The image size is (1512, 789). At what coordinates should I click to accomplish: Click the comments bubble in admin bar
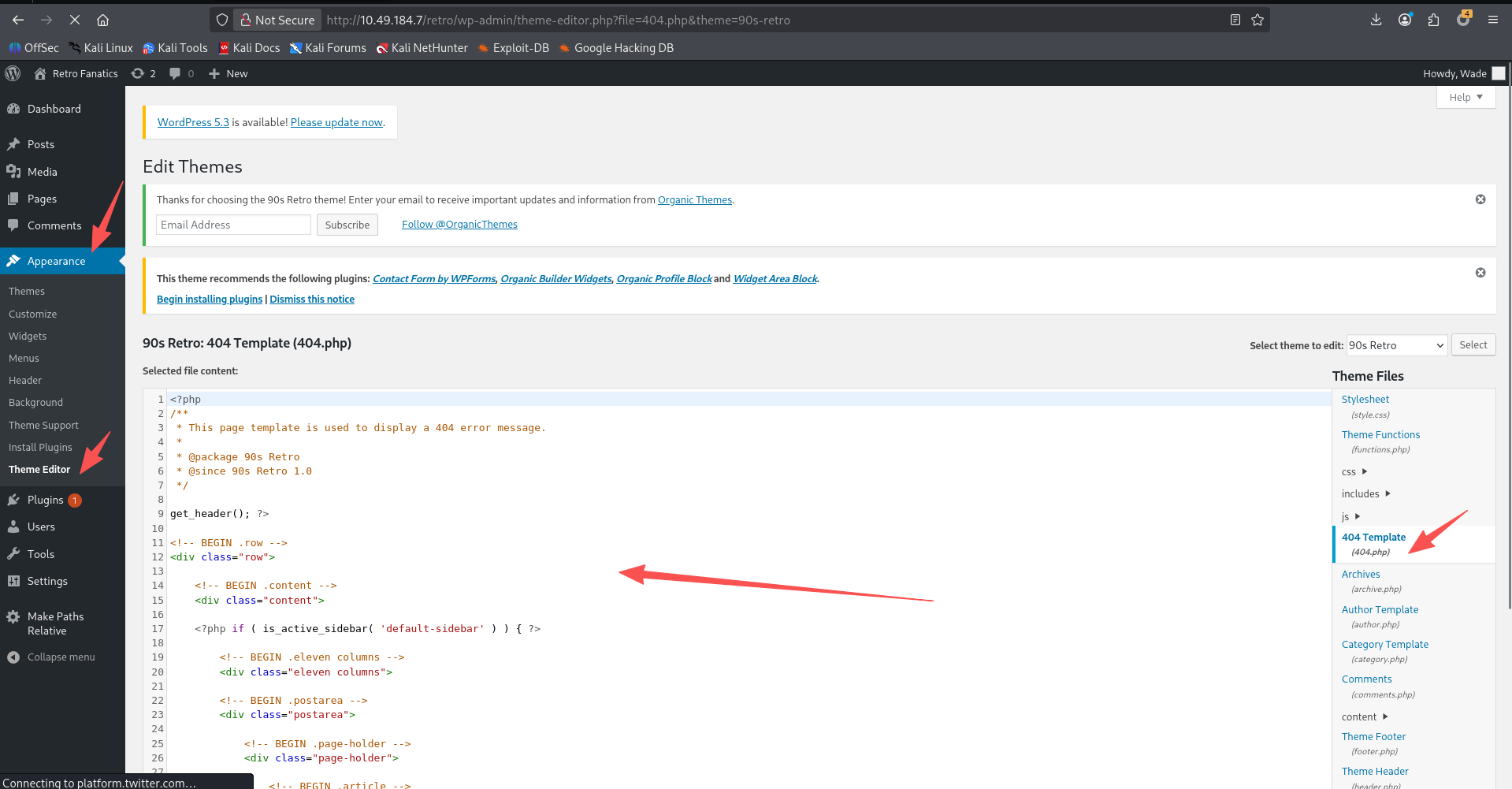click(x=181, y=73)
